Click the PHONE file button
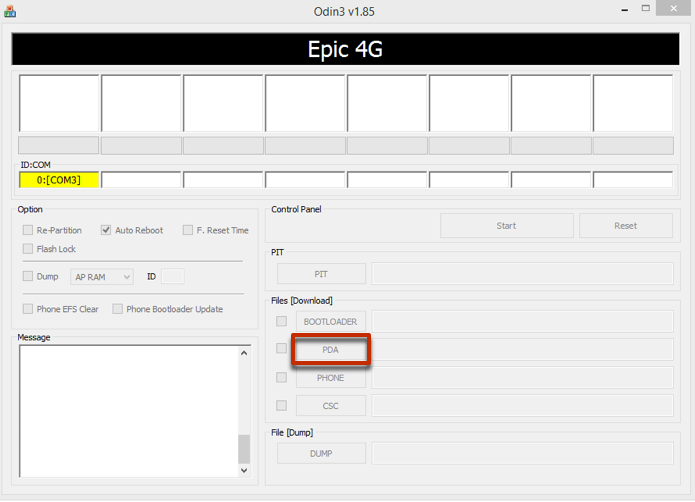The image size is (695, 502). [331, 378]
